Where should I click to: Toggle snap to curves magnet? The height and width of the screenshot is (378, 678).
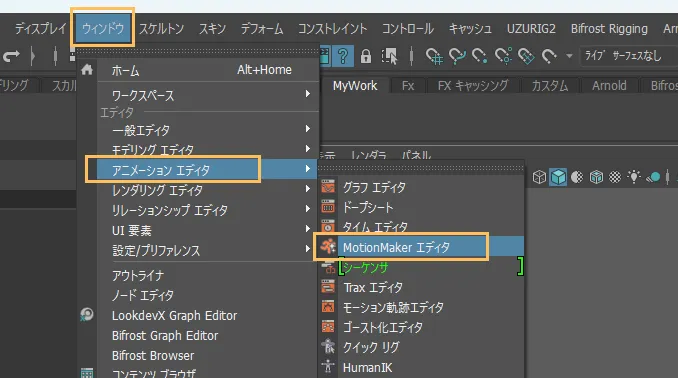457,56
